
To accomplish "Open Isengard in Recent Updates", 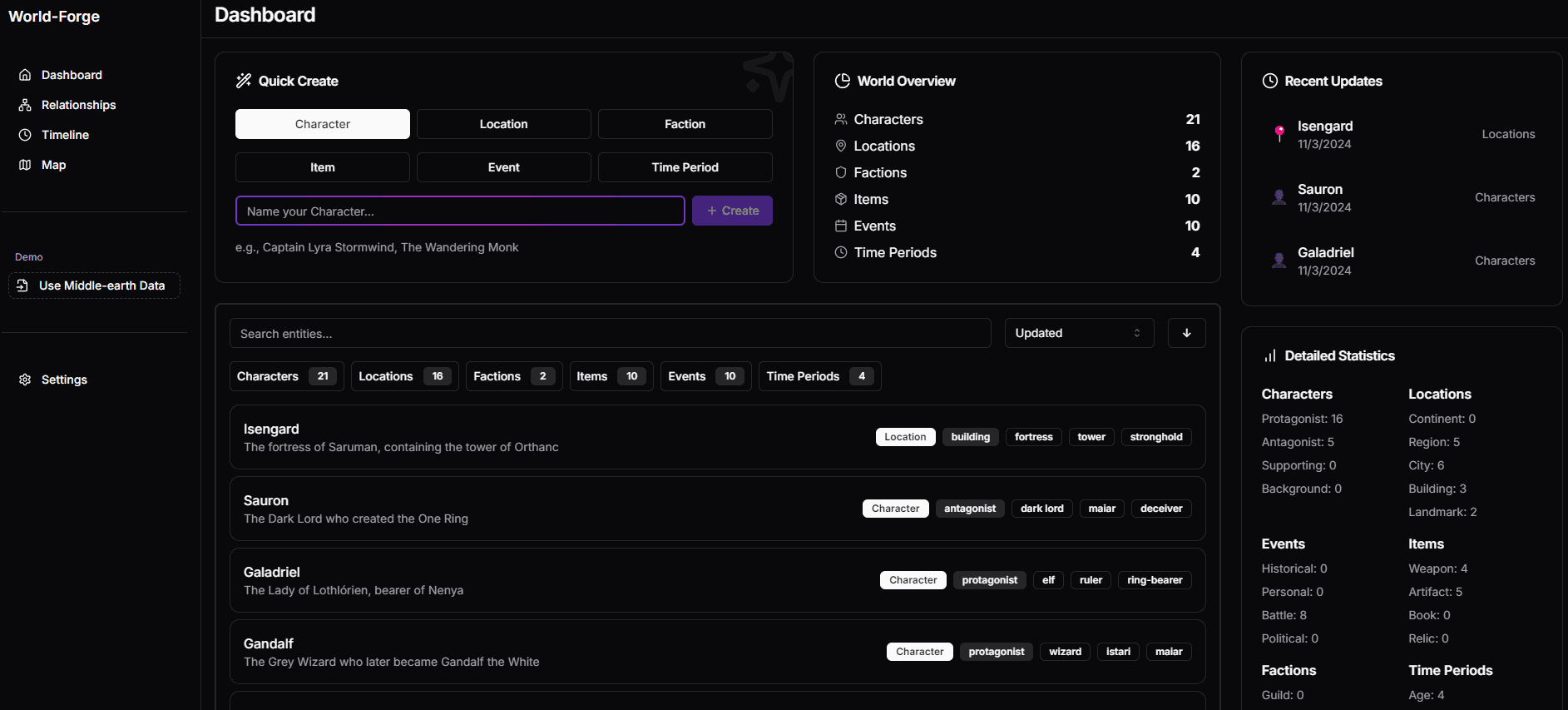I will tap(1403, 134).
